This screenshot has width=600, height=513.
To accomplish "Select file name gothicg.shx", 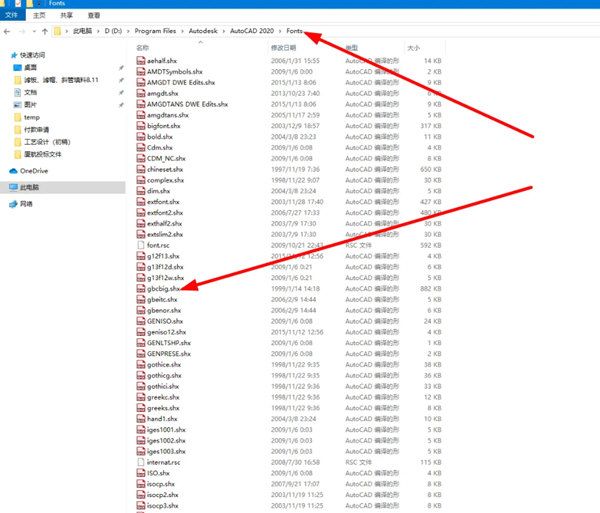I will tap(164, 375).
